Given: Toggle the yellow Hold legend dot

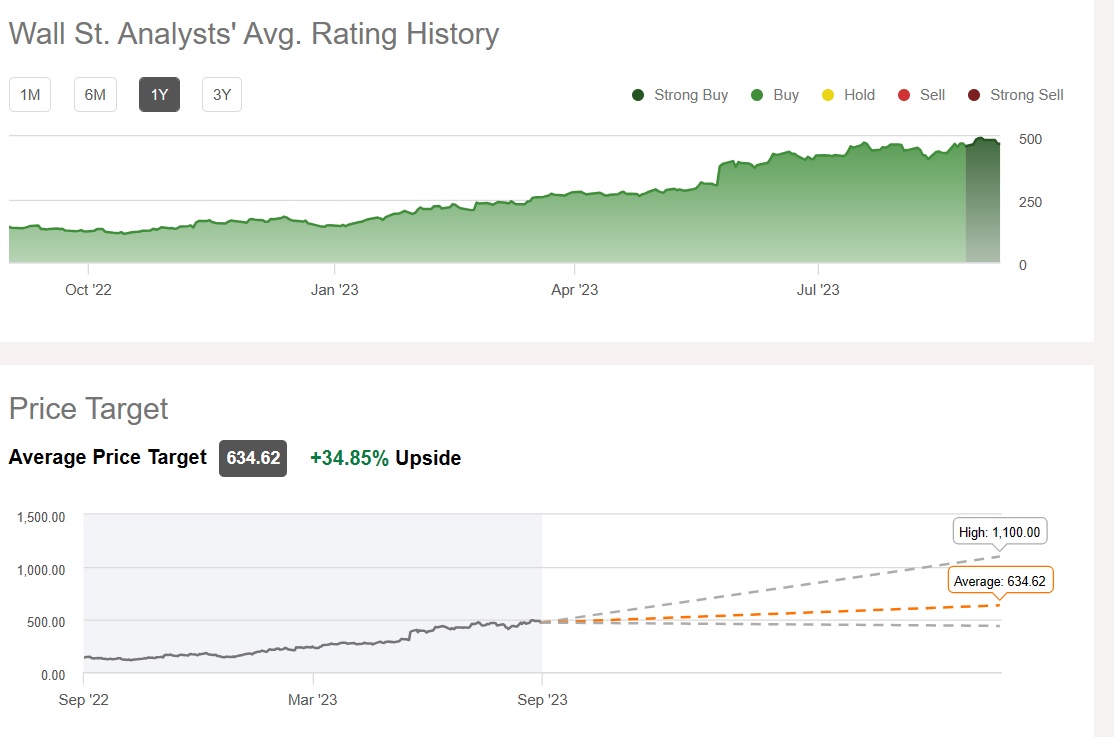Looking at the screenshot, I should point(827,95).
